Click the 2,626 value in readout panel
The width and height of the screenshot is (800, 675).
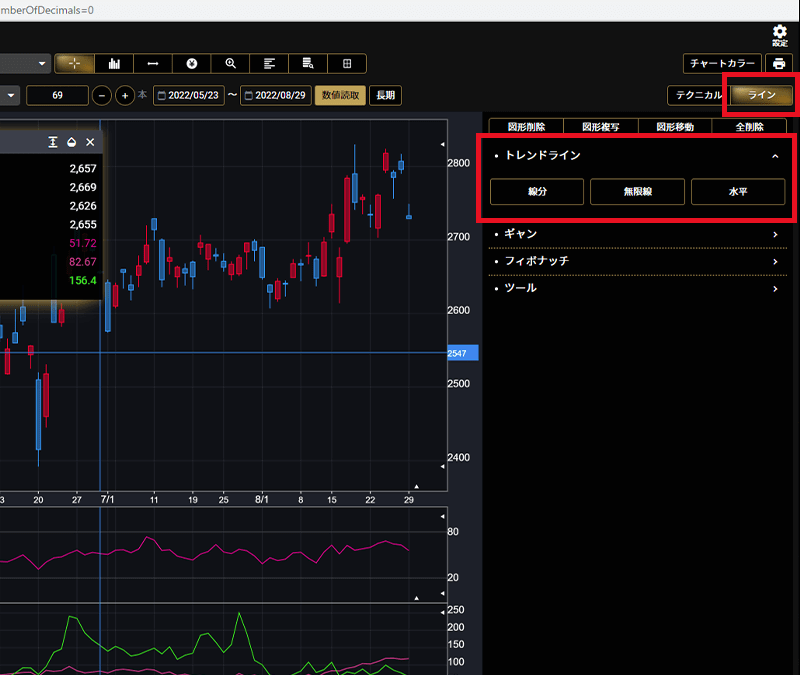(83, 206)
